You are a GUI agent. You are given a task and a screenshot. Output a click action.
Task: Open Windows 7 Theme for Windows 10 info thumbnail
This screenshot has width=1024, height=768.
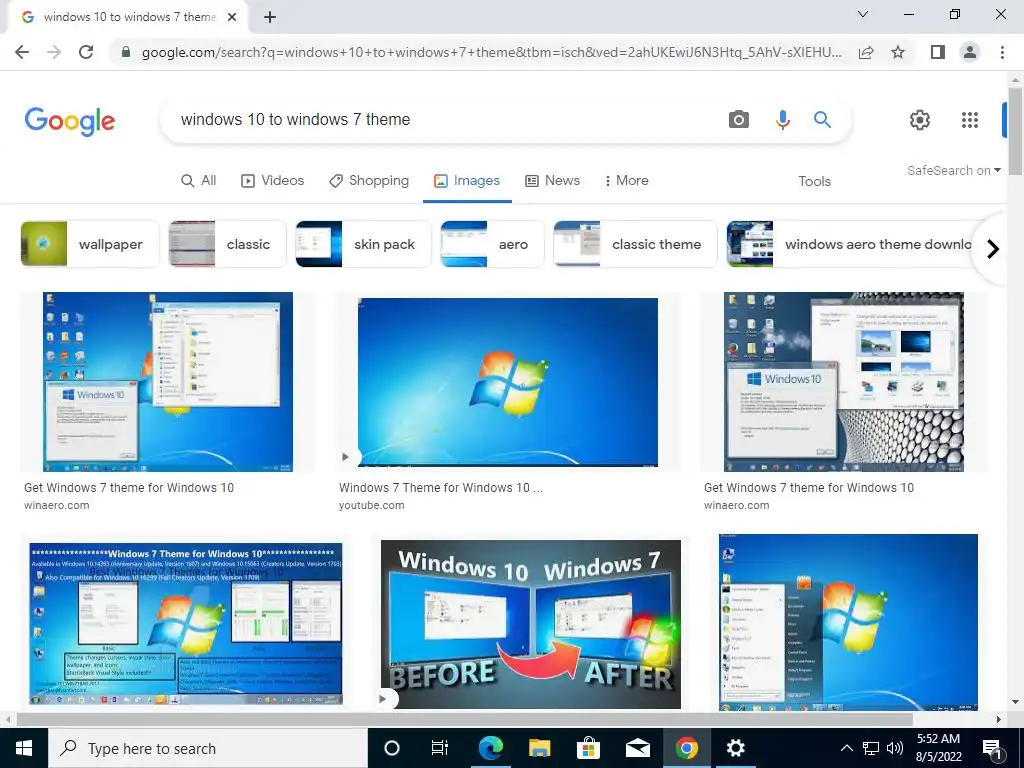[185, 624]
